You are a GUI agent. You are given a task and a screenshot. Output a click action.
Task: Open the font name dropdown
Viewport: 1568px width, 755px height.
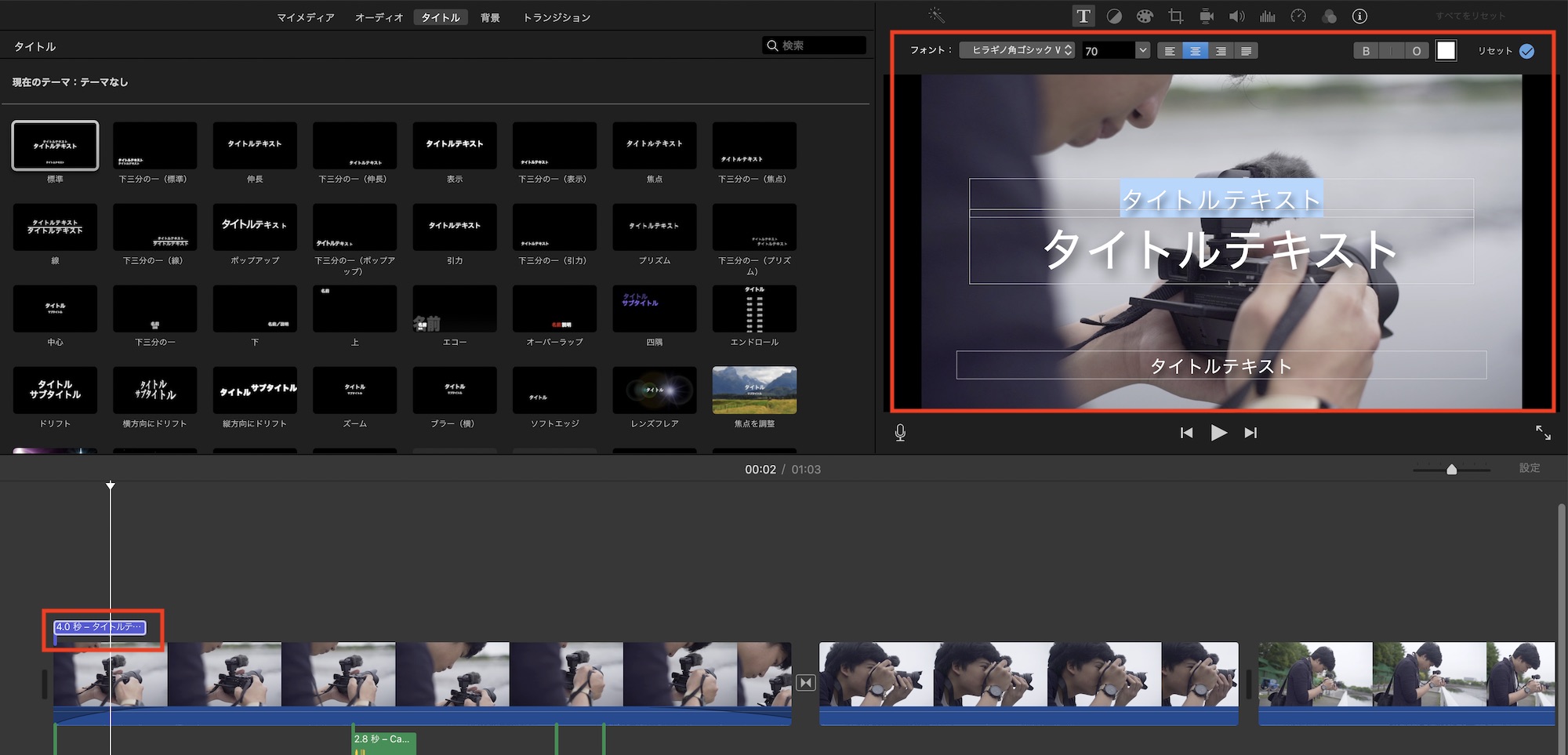point(1017,50)
